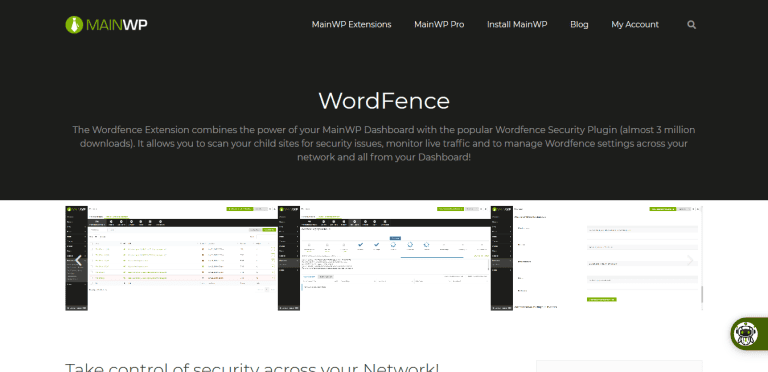Open the MainWP Extensions menu
This screenshot has width=768, height=372.
coord(351,24)
